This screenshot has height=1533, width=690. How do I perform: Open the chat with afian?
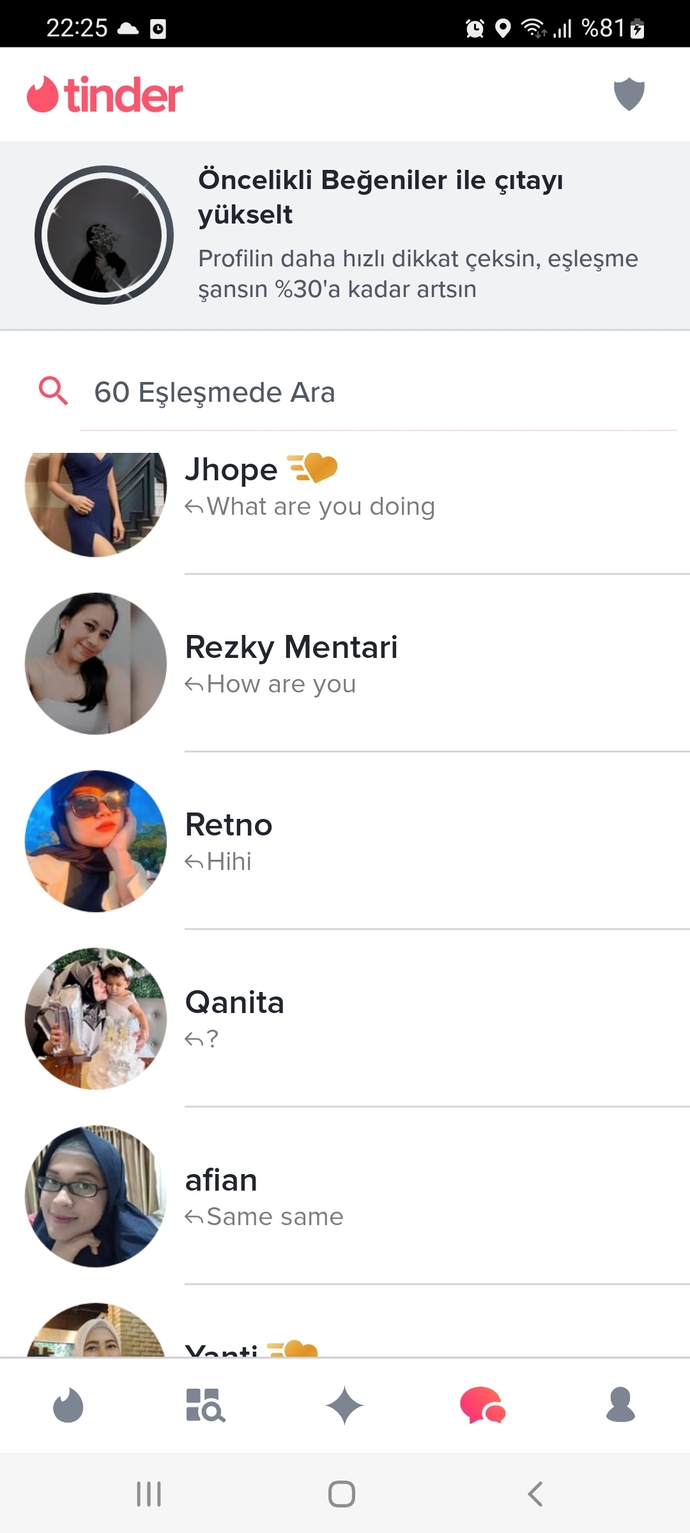tap(345, 1196)
